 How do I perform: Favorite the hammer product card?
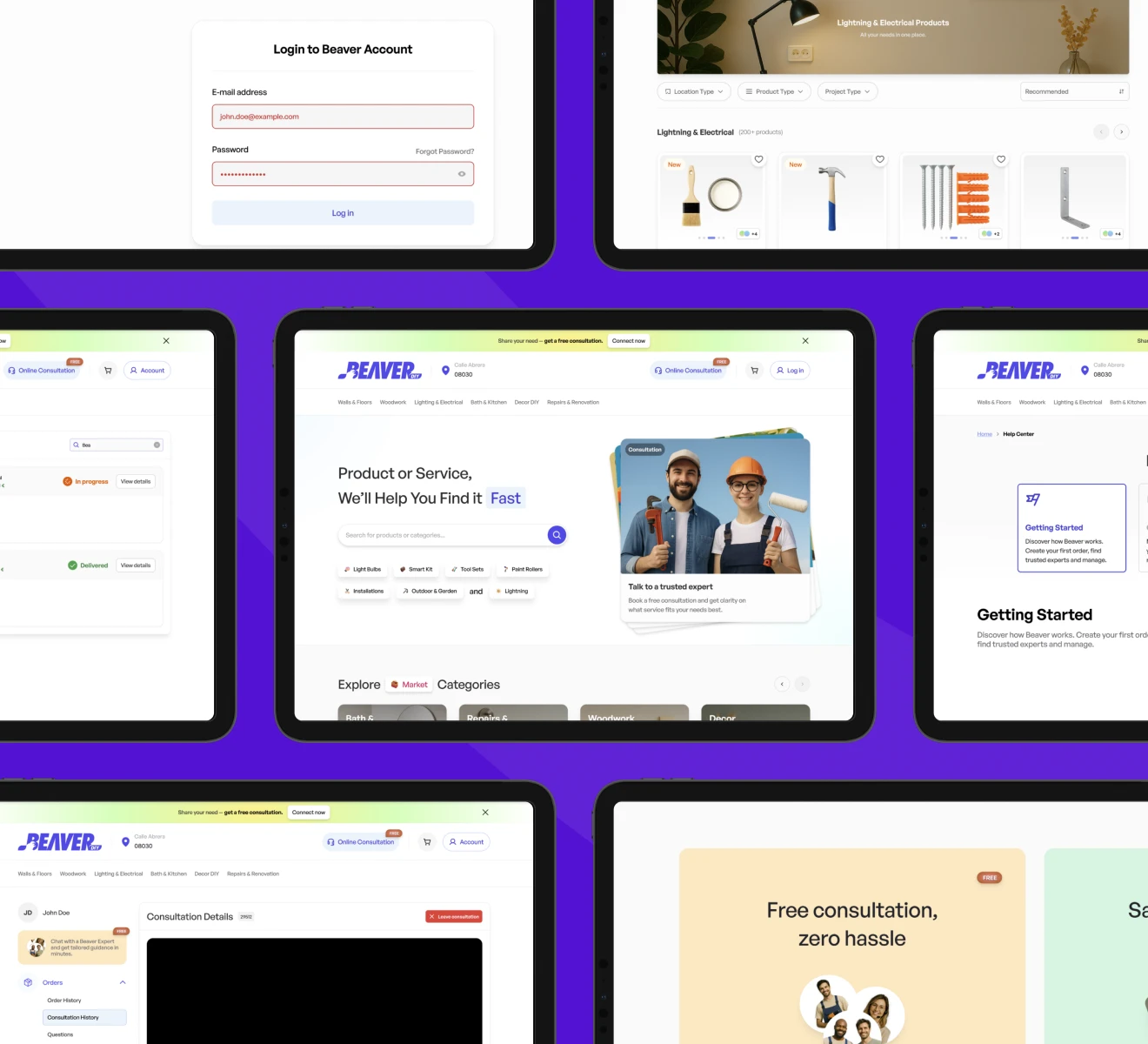[x=879, y=159]
